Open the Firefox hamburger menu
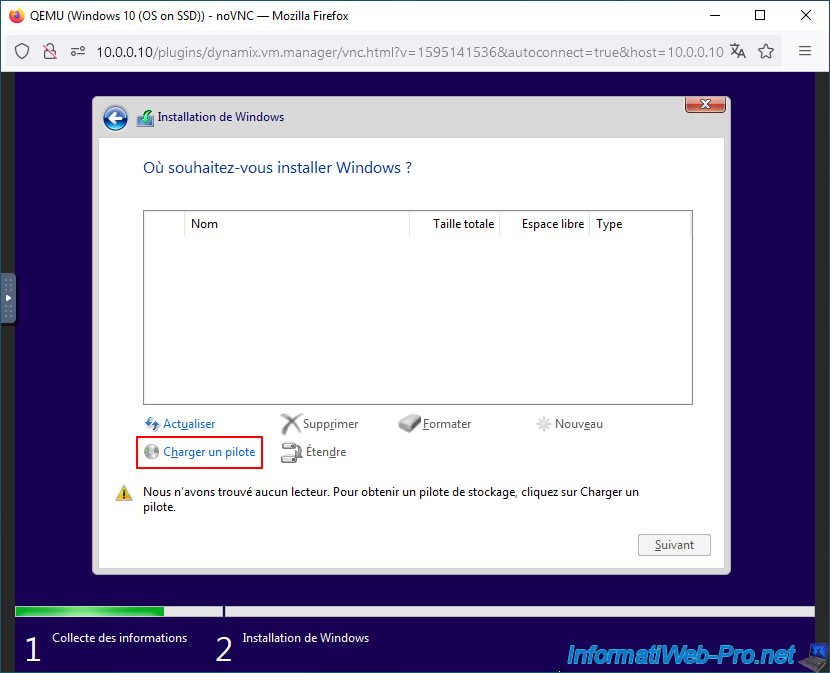830x673 pixels. tap(805, 51)
